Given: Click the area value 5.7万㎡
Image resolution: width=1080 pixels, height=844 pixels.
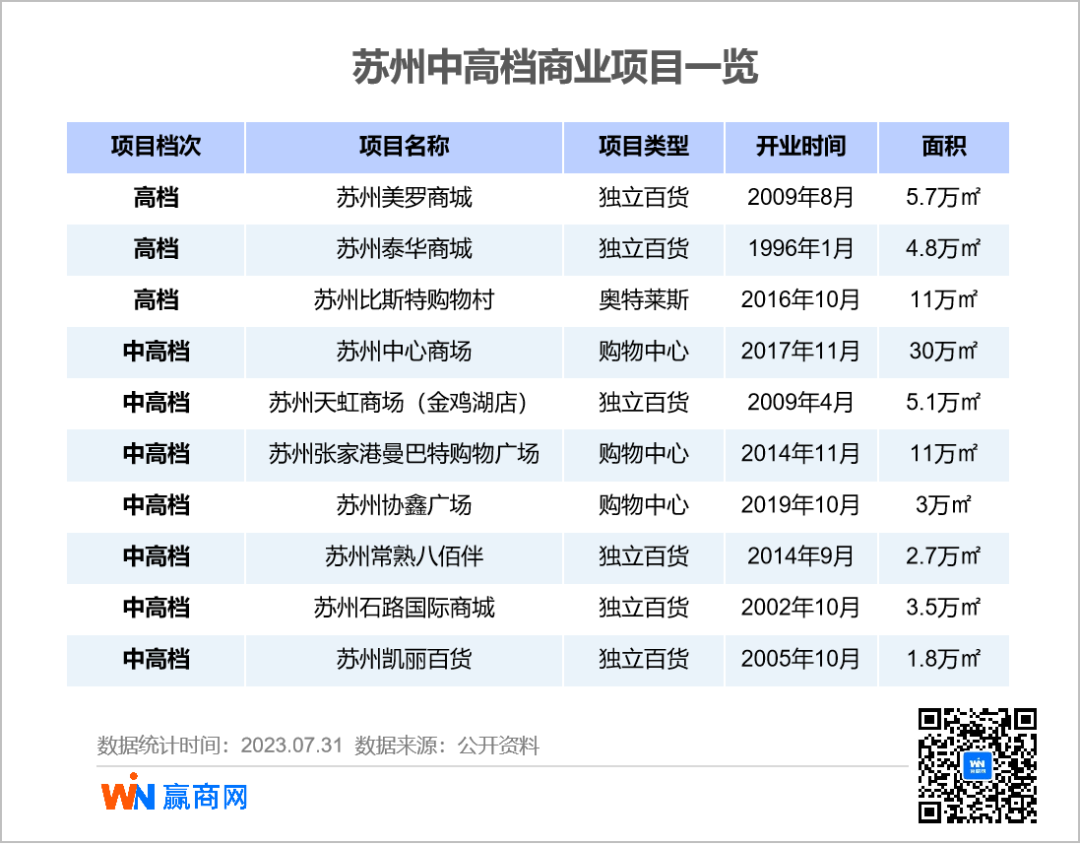Looking at the screenshot, I should point(943,198).
